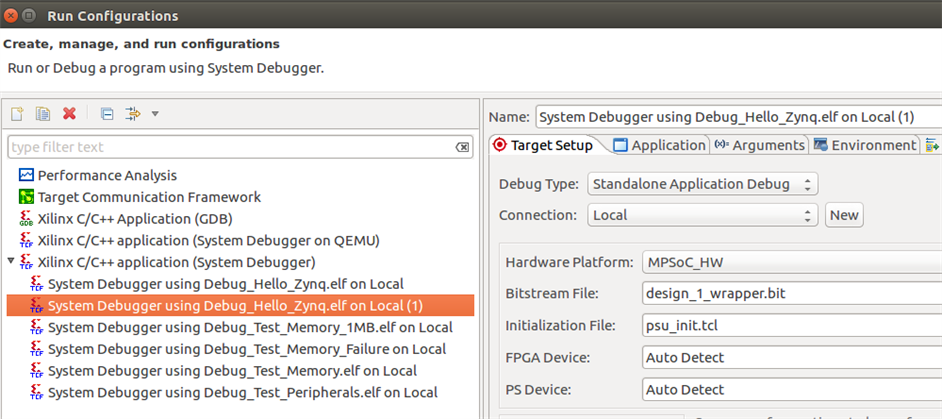942x419 pixels.
Task: Open the filter icon dropdown arrow
Action: tap(155, 114)
